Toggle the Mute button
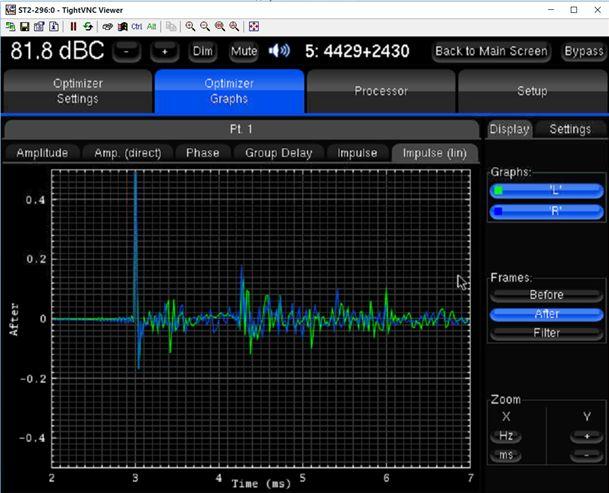609x493 pixels. (243, 51)
